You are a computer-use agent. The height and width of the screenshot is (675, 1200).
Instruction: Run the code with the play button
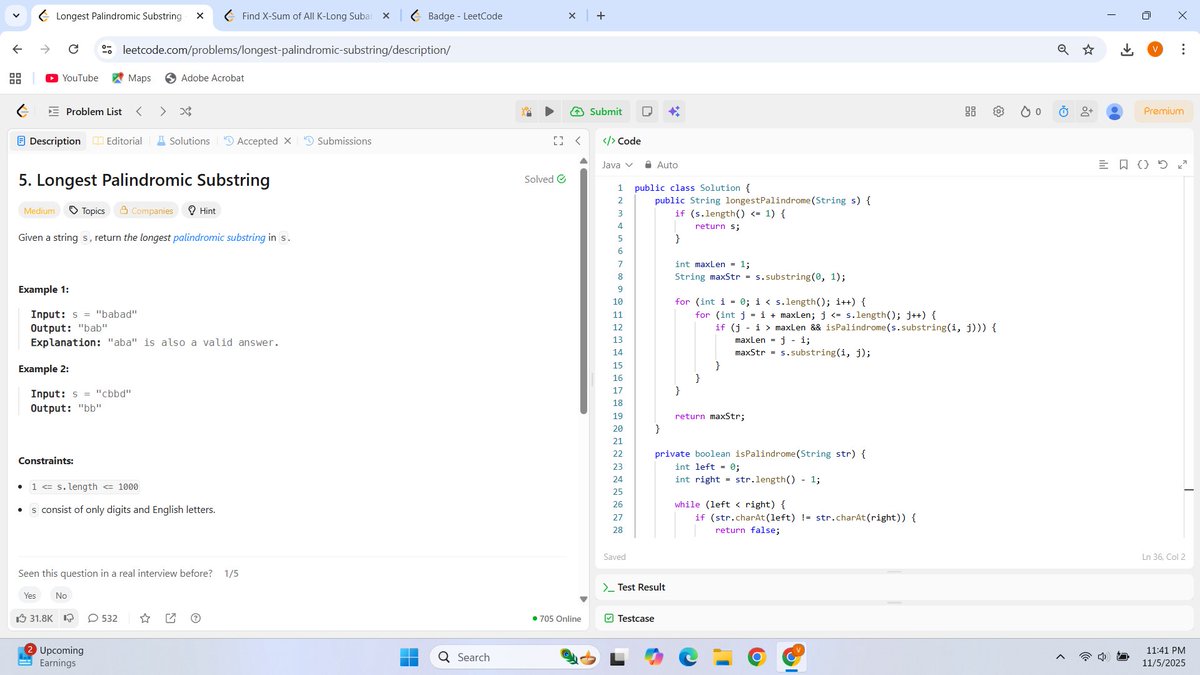click(549, 111)
